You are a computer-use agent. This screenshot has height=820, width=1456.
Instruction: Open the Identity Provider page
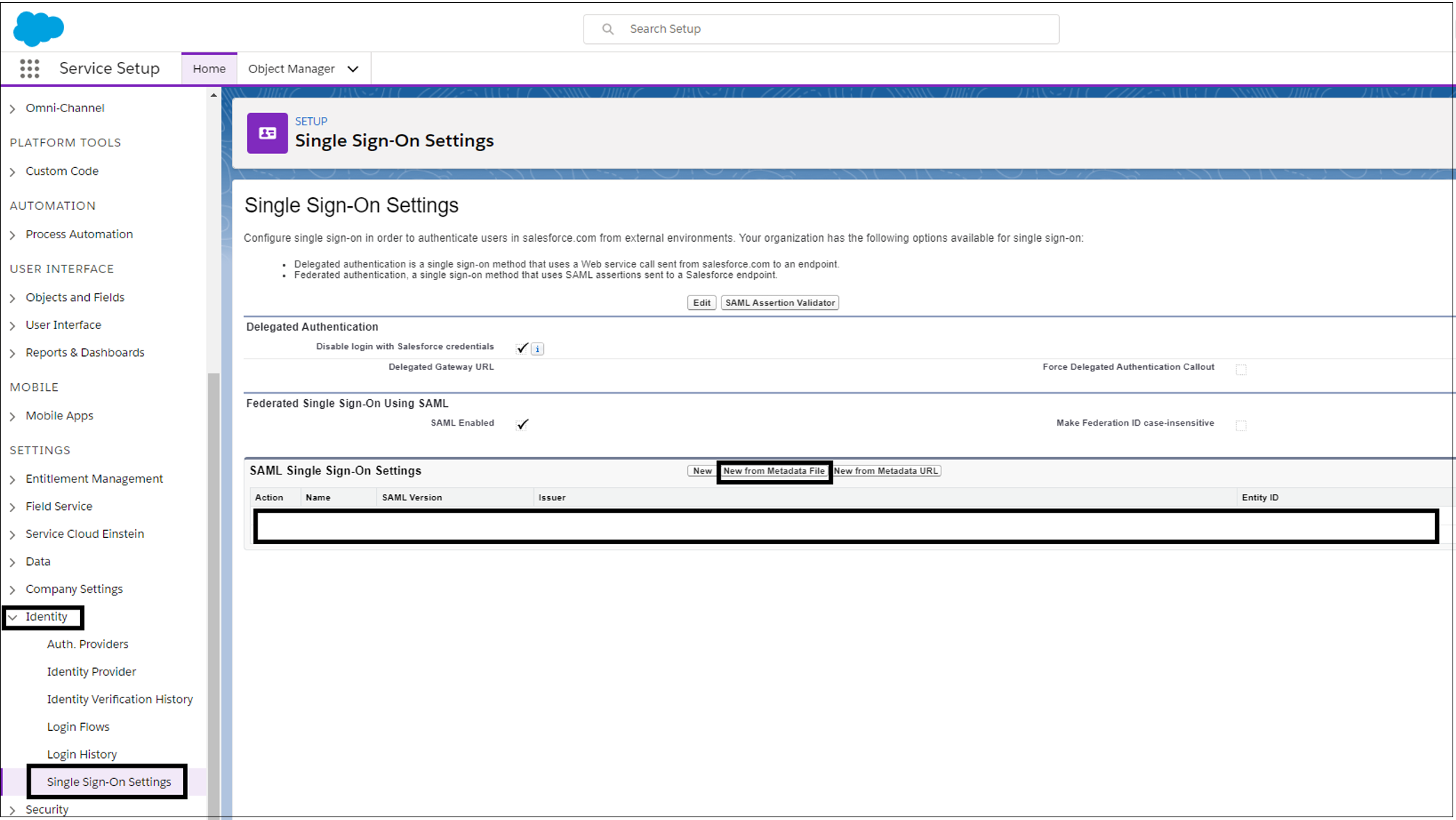90,671
